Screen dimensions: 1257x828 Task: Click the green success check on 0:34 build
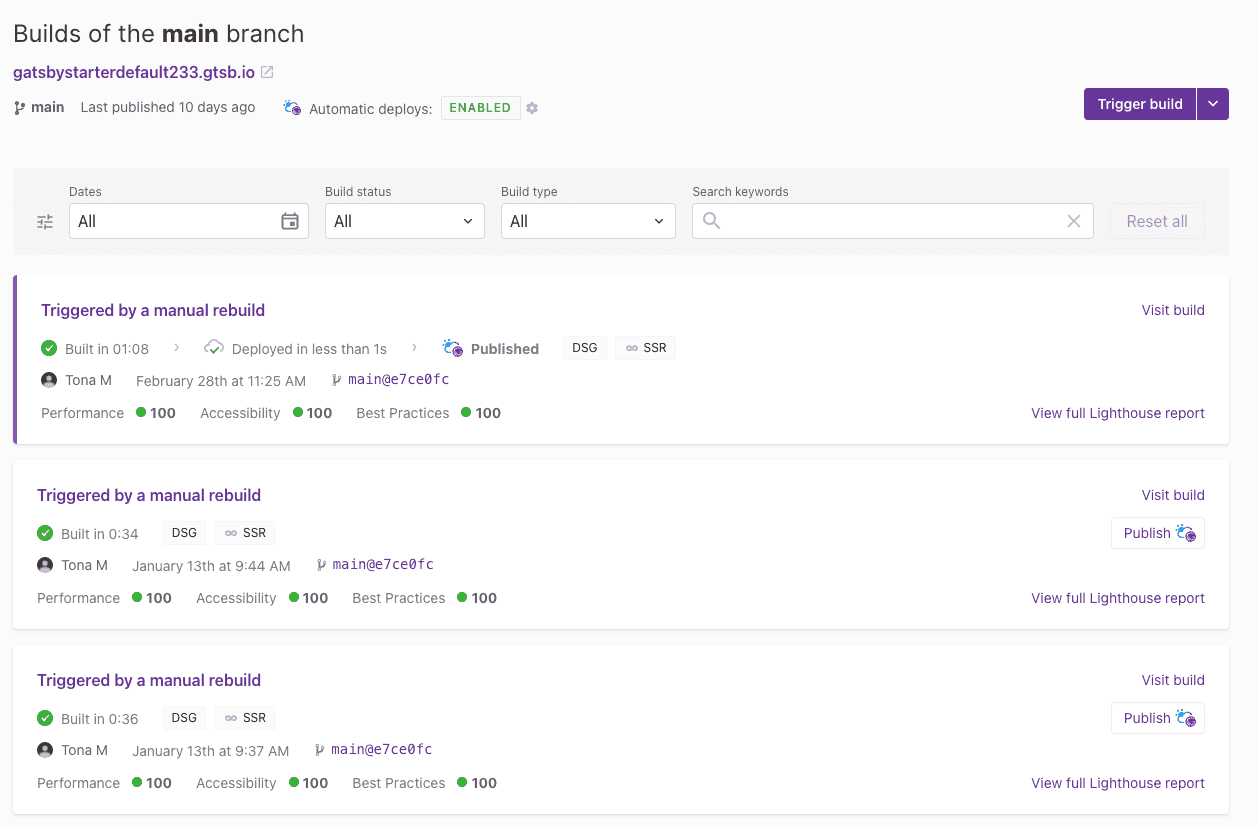coord(45,533)
